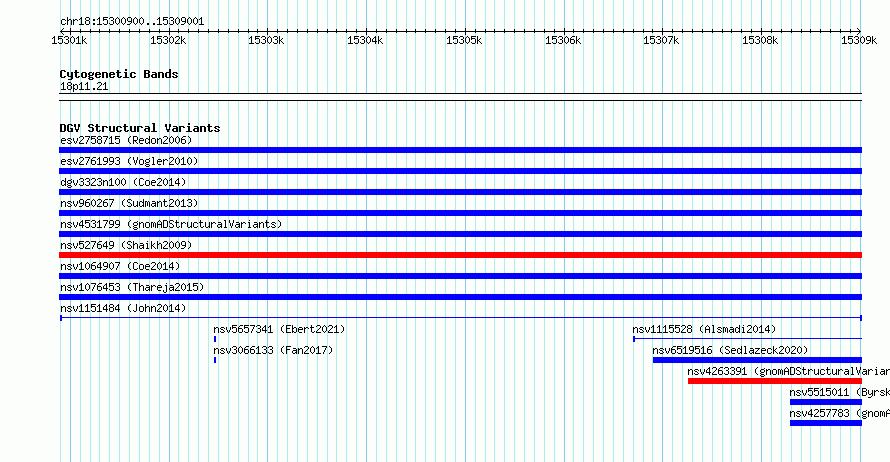Viewport: 890px width, 462px height.
Task: Click the 15309k ruler label
Action: (859, 40)
